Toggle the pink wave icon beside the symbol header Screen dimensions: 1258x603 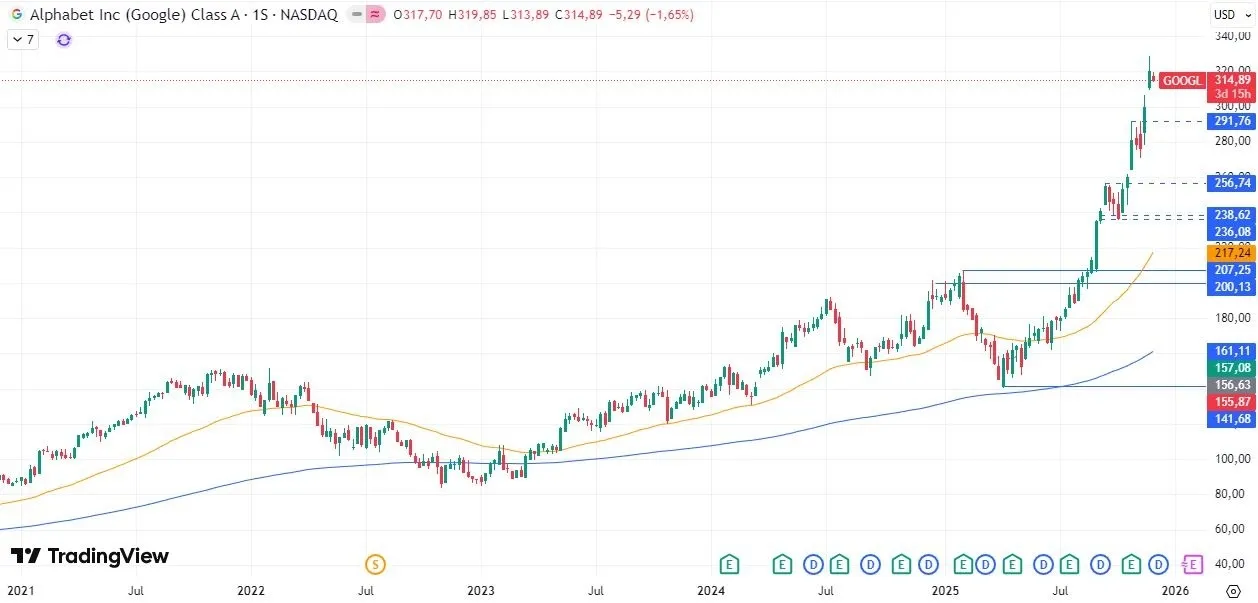point(374,15)
